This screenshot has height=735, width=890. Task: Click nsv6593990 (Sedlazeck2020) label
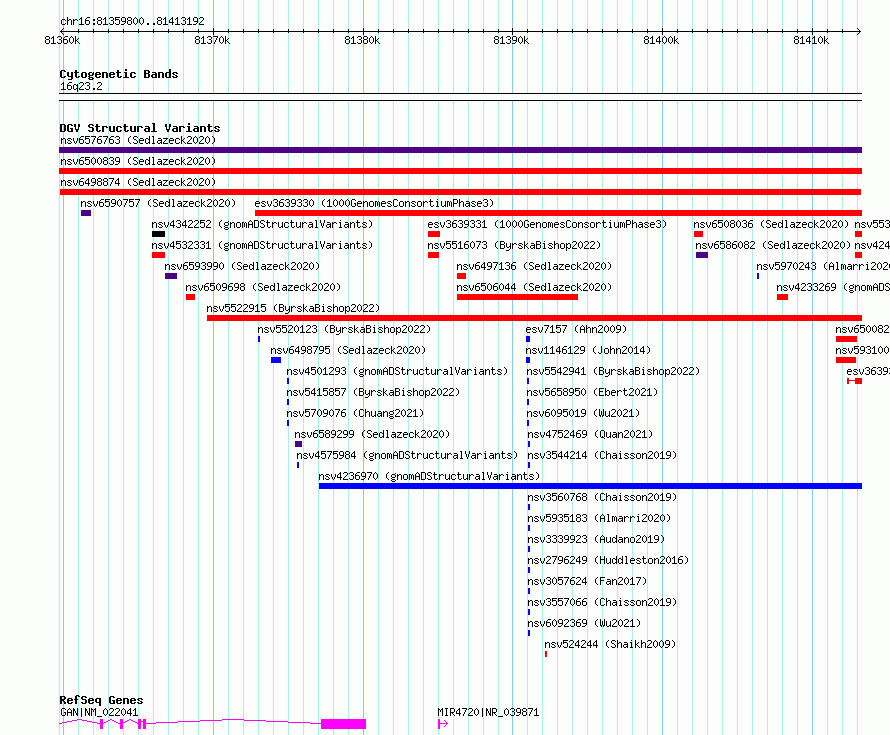coord(242,266)
